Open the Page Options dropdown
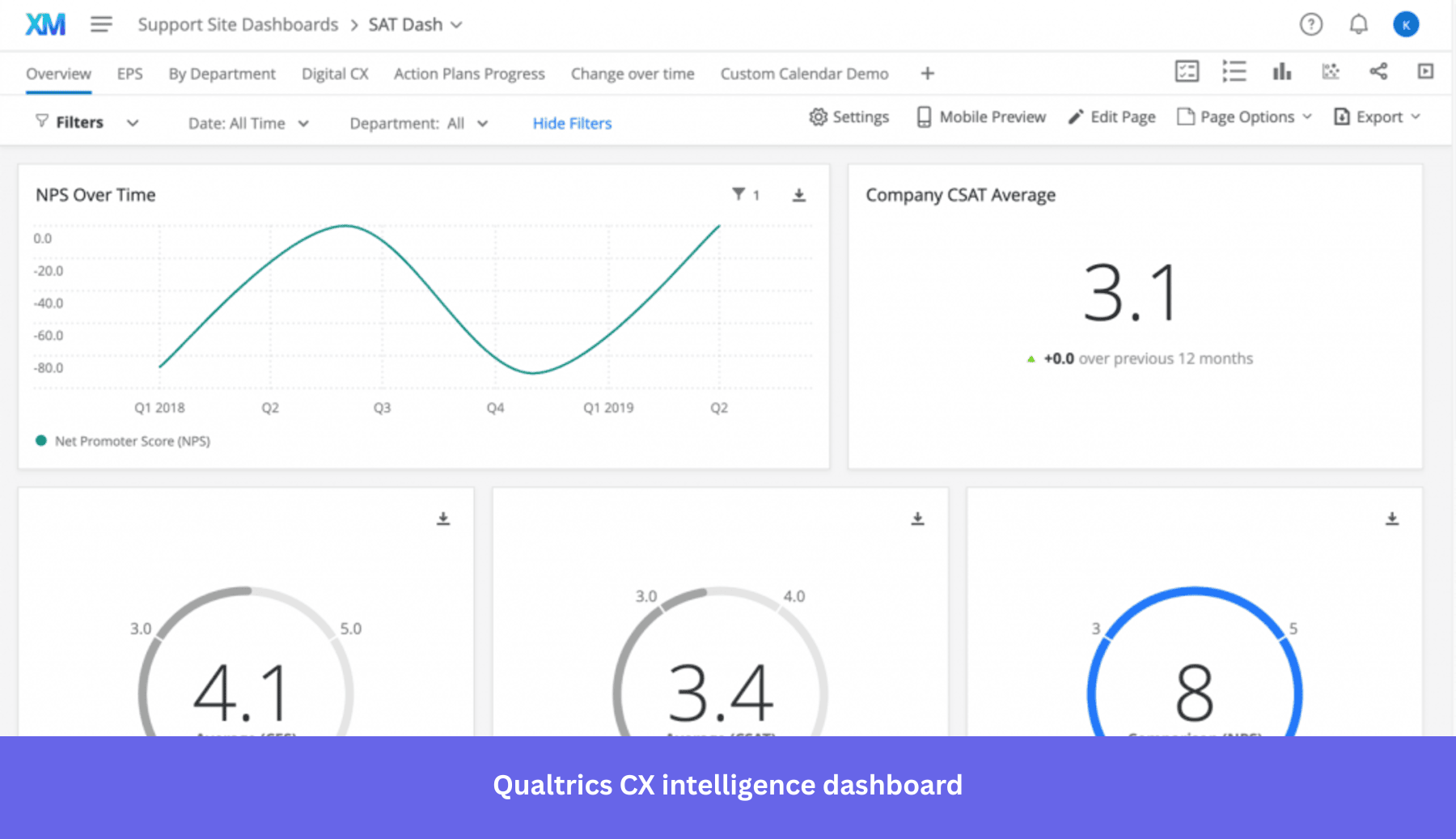Viewport: 1456px width, 839px height. (1244, 117)
